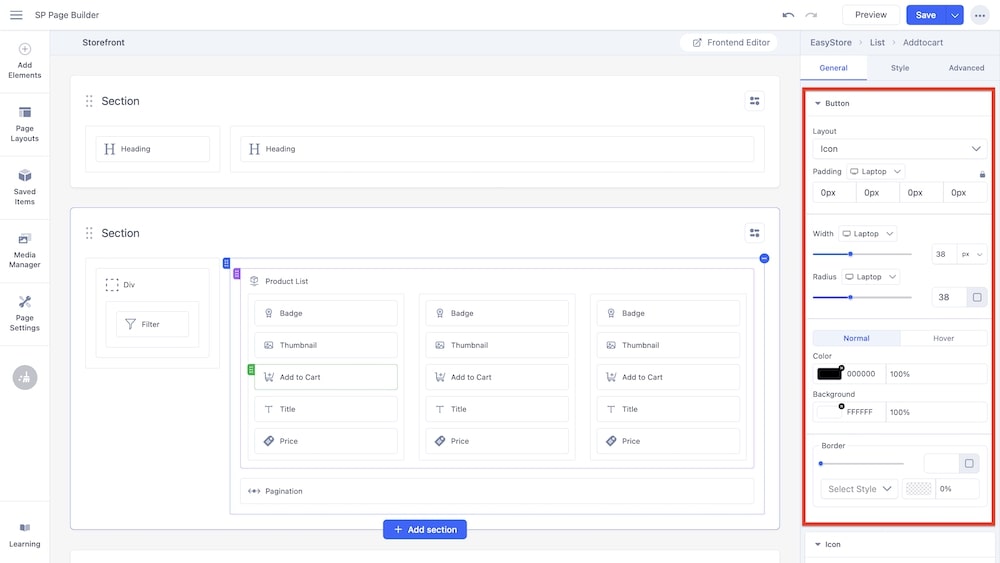Switch to the Advanced tab

(966, 68)
